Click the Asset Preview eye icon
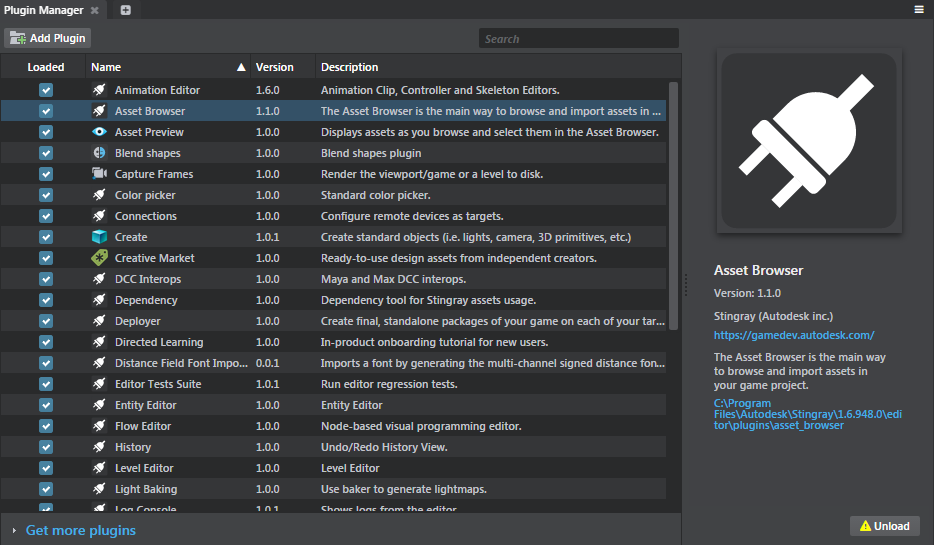 click(99, 132)
